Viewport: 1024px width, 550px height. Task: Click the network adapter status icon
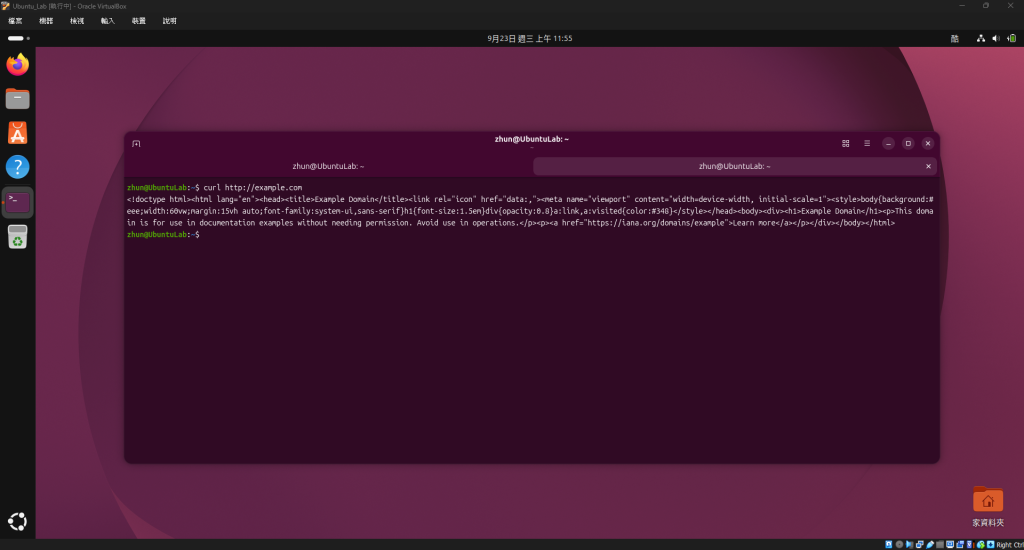click(x=920, y=544)
